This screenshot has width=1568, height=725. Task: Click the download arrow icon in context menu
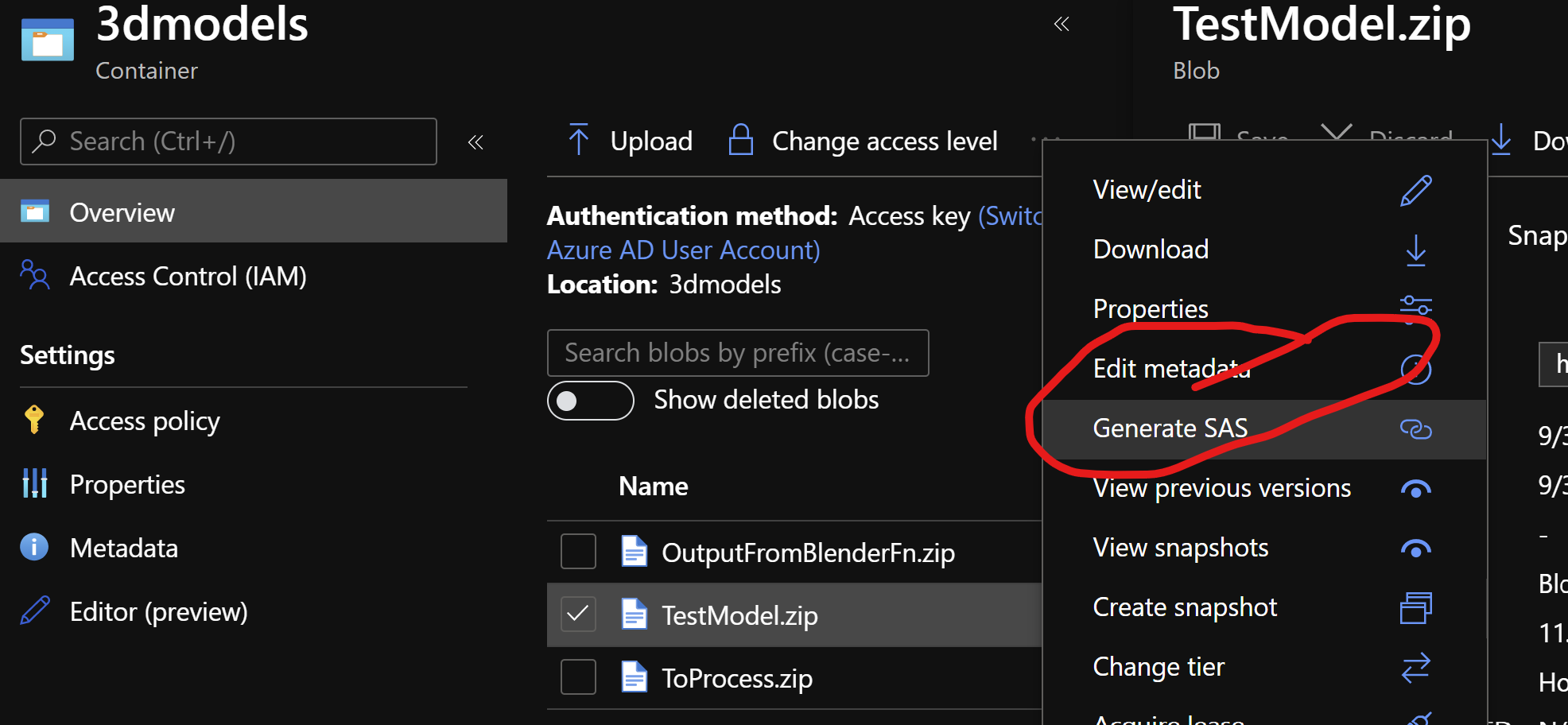click(x=1415, y=250)
